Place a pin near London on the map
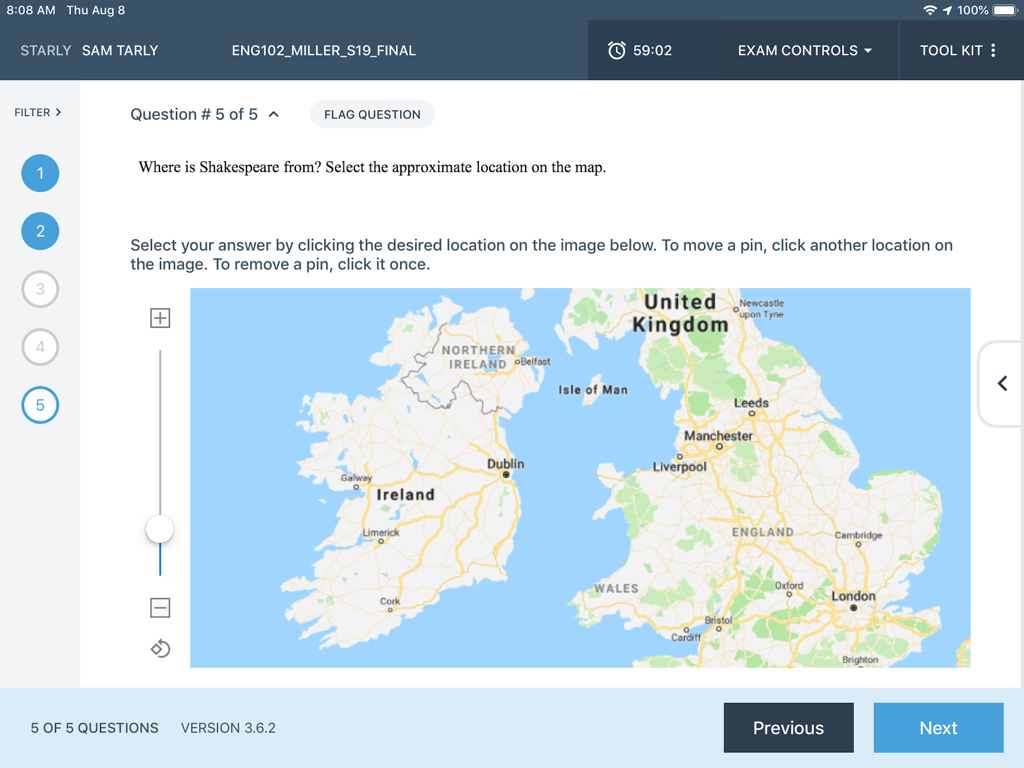The height and width of the screenshot is (768, 1024). click(x=852, y=605)
